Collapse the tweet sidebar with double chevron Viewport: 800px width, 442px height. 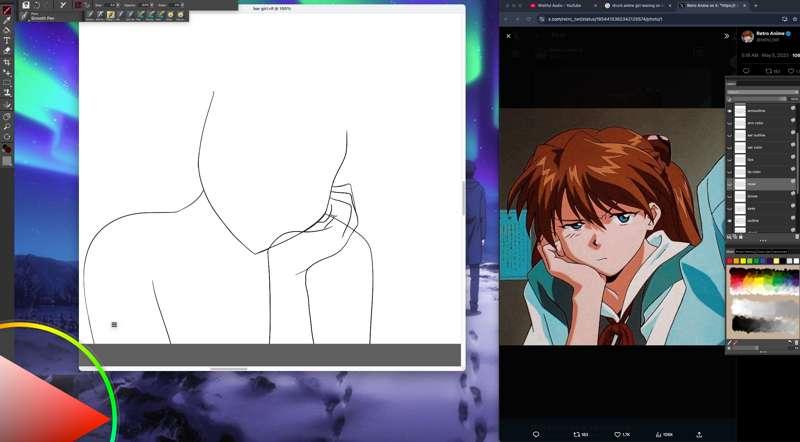click(727, 36)
